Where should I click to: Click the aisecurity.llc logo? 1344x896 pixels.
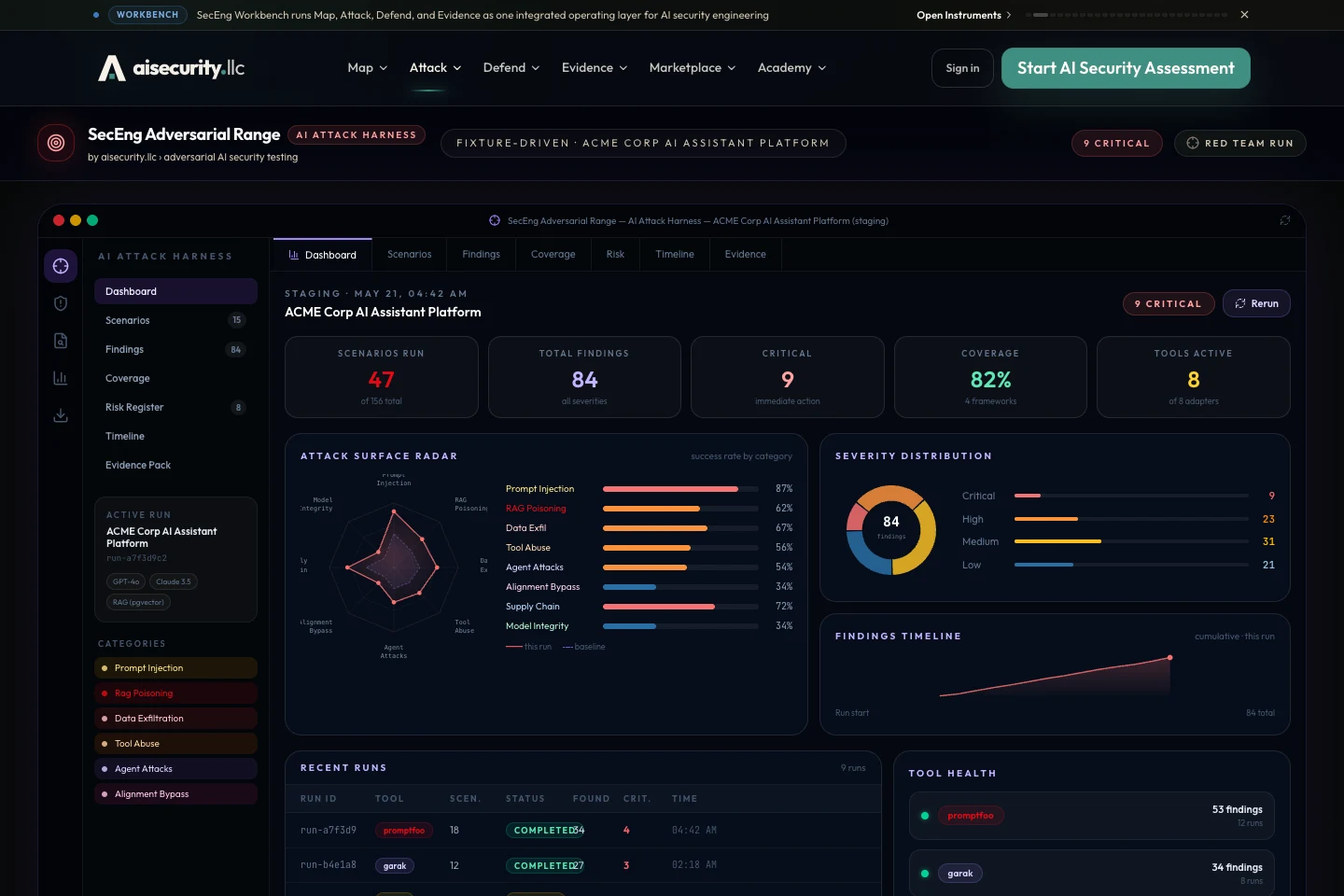click(172, 68)
